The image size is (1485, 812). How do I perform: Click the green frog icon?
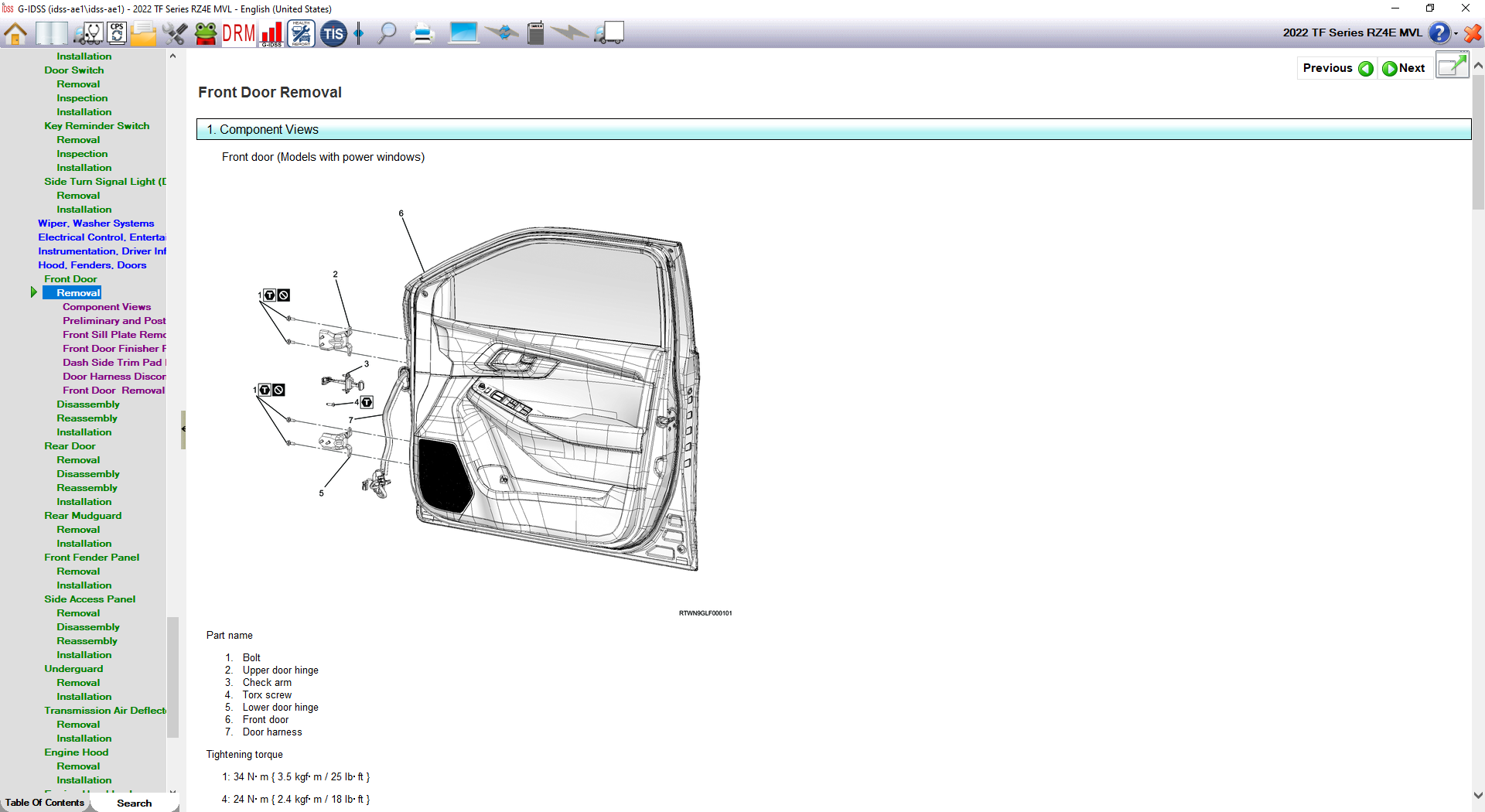point(206,33)
